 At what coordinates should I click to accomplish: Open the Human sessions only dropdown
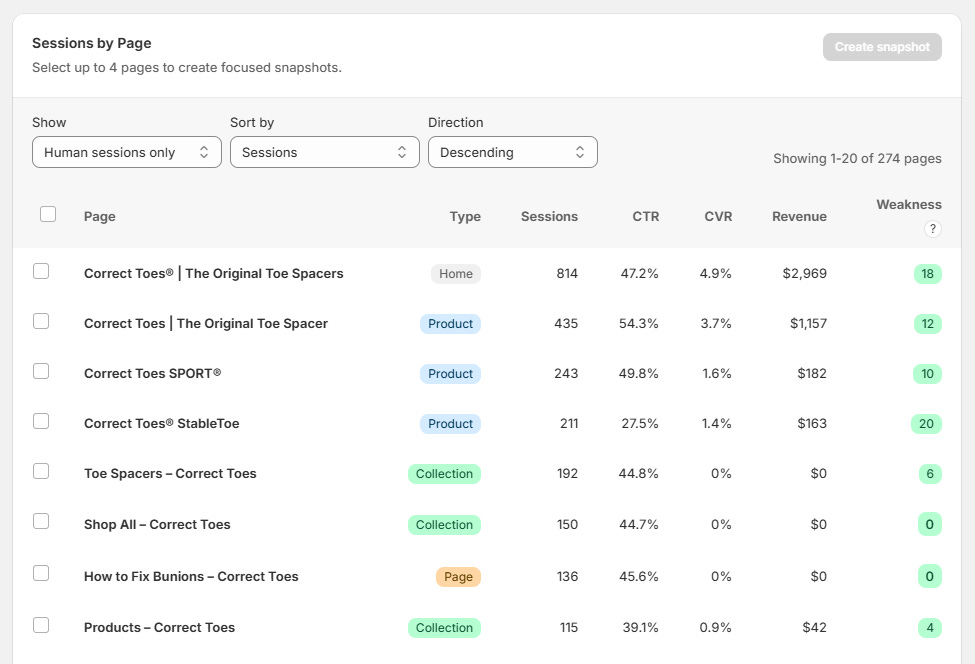(127, 152)
